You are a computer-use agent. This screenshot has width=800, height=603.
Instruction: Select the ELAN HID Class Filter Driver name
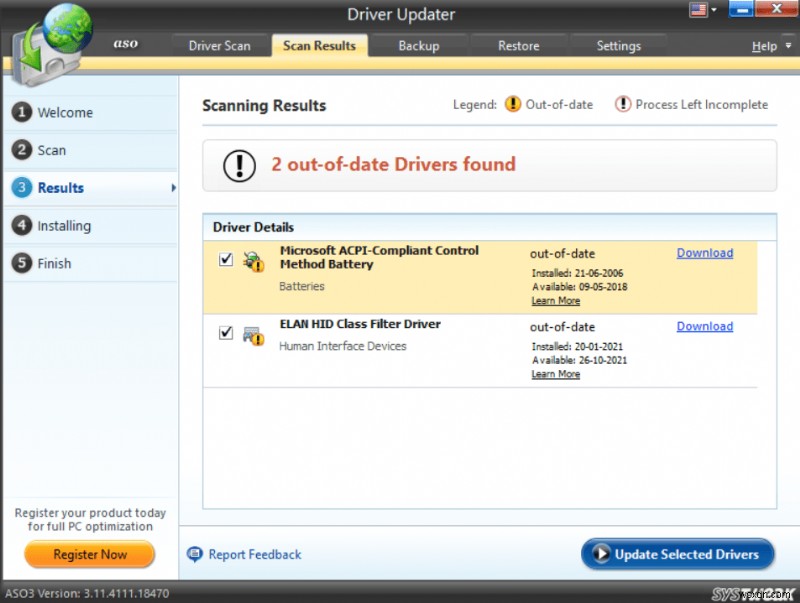(x=360, y=324)
